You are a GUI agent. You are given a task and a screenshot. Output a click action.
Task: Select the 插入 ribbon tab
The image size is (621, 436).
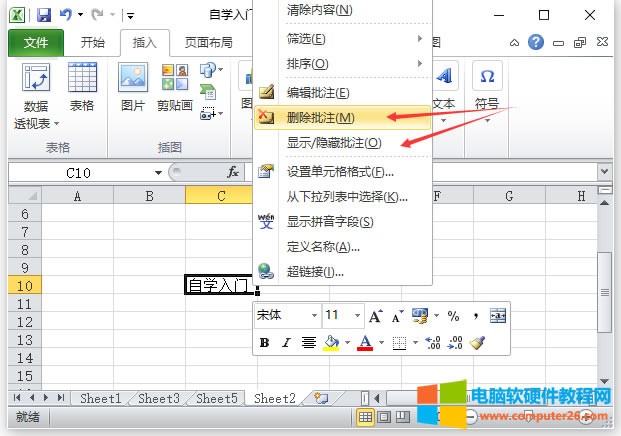point(145,42)
